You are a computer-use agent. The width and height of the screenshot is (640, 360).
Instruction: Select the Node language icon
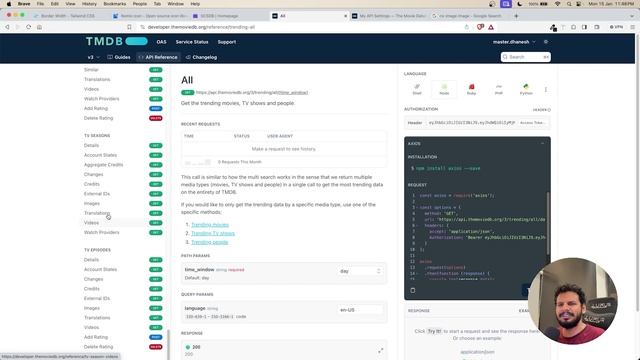click(444, 89)
